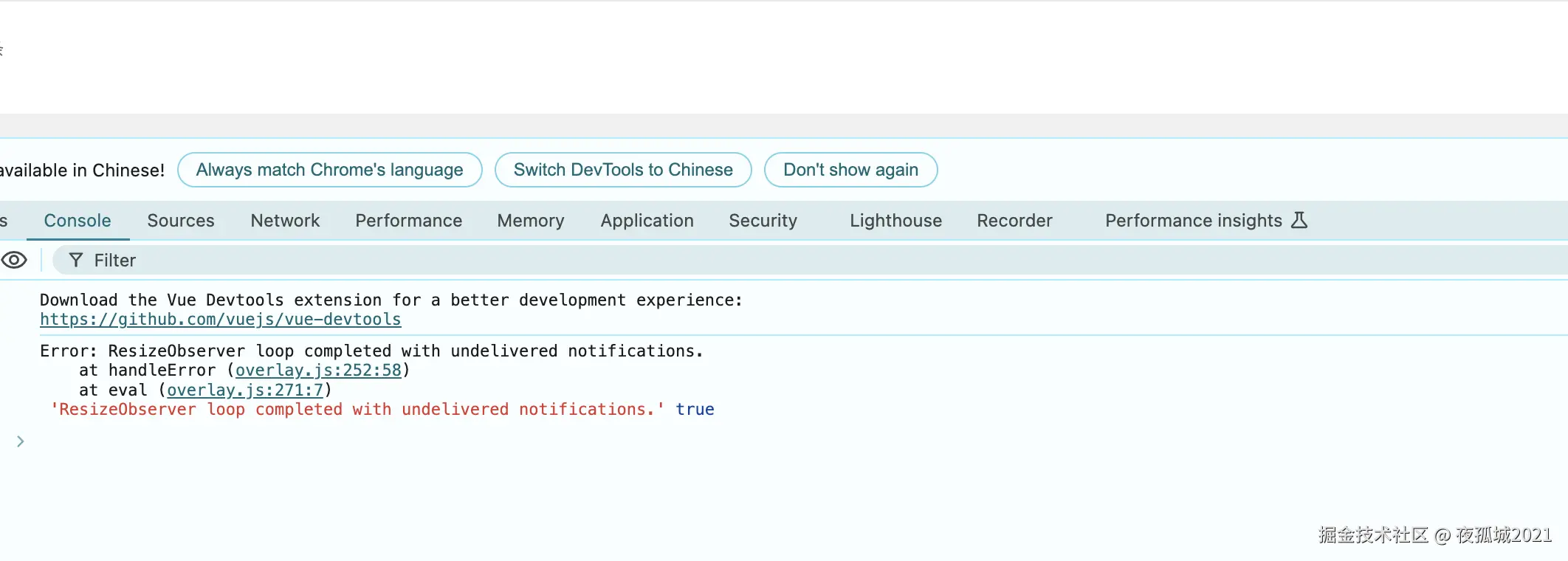The height and width of the screenshot is (561, 1568).
Task: Open the vue-devtools GitHub link
Action: [x=221, y=320]
